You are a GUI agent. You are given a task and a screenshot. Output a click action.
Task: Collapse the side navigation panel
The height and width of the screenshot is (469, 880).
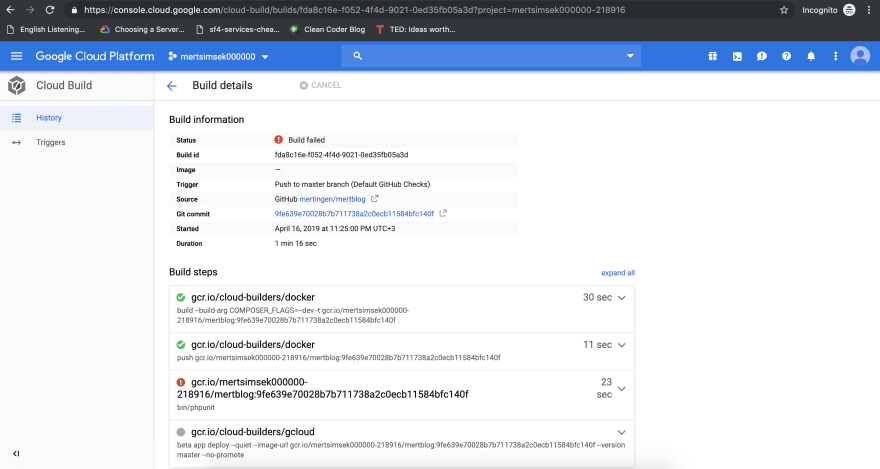(x=16, y=453)
